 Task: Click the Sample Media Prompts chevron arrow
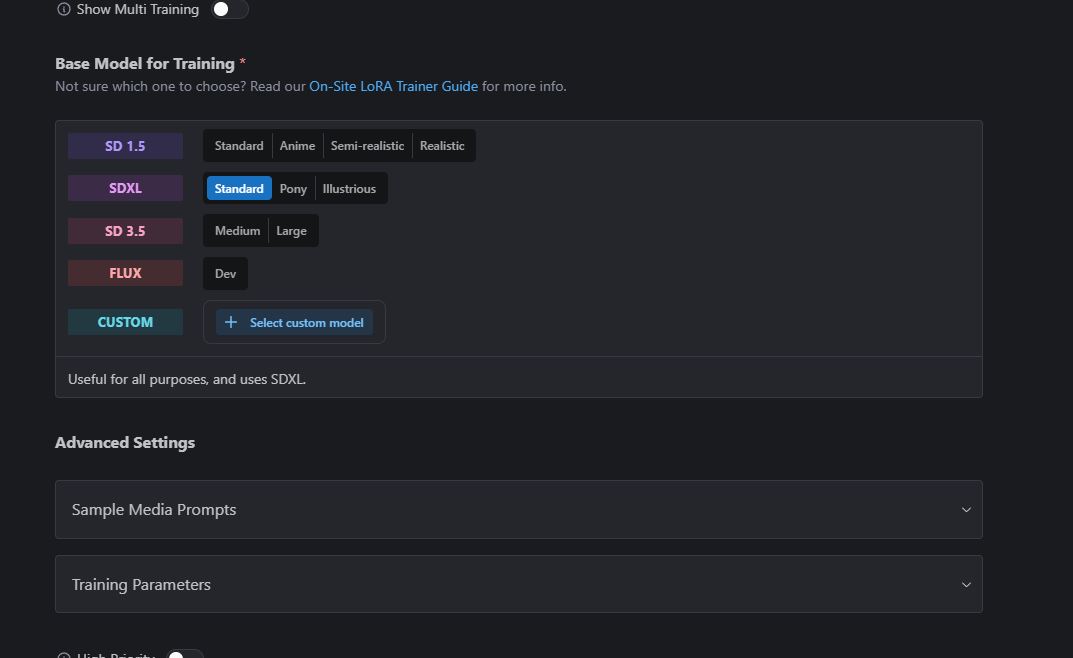point(966,510)
